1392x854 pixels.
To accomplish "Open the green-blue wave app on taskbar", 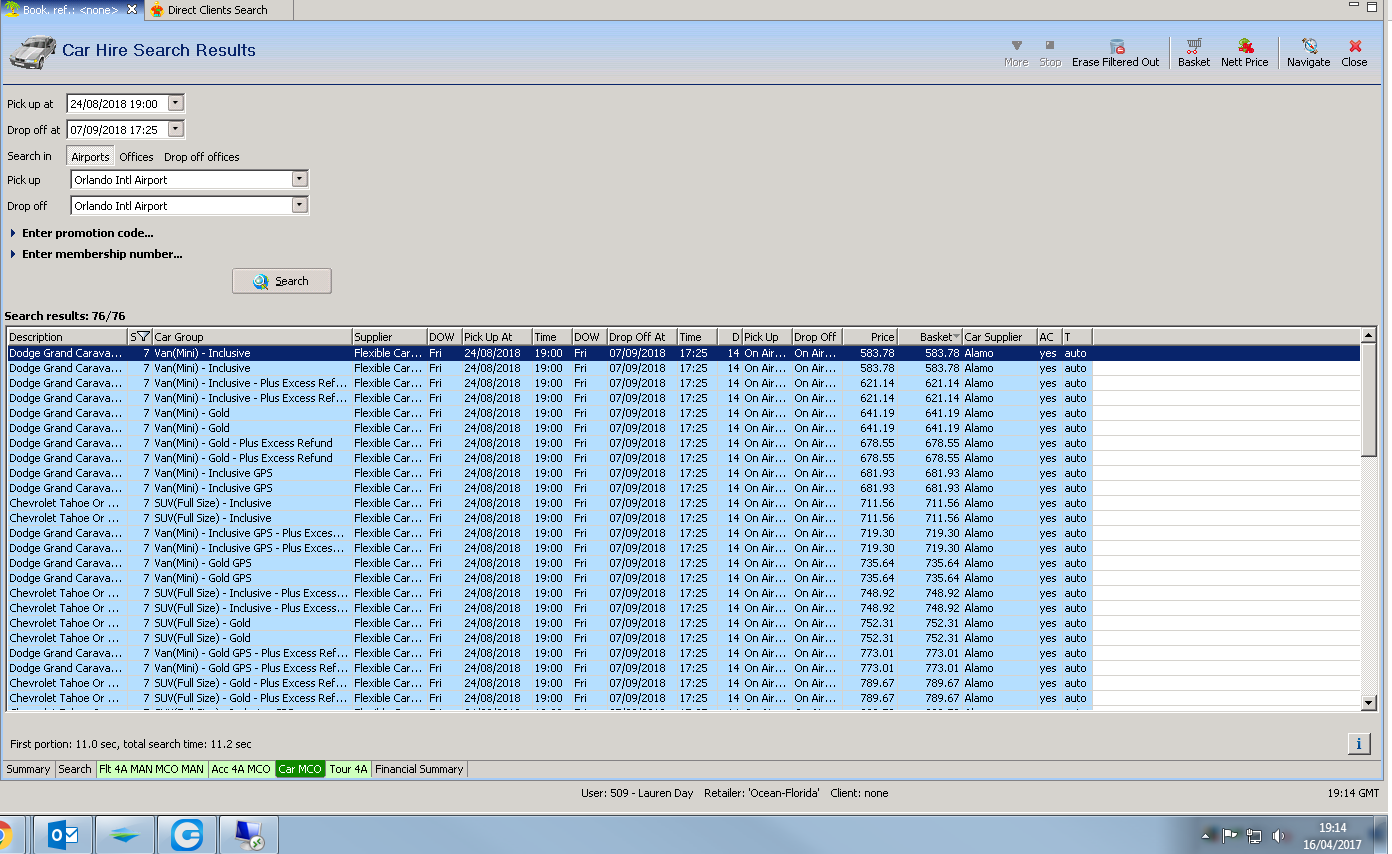I will click(x=125, y=834).
